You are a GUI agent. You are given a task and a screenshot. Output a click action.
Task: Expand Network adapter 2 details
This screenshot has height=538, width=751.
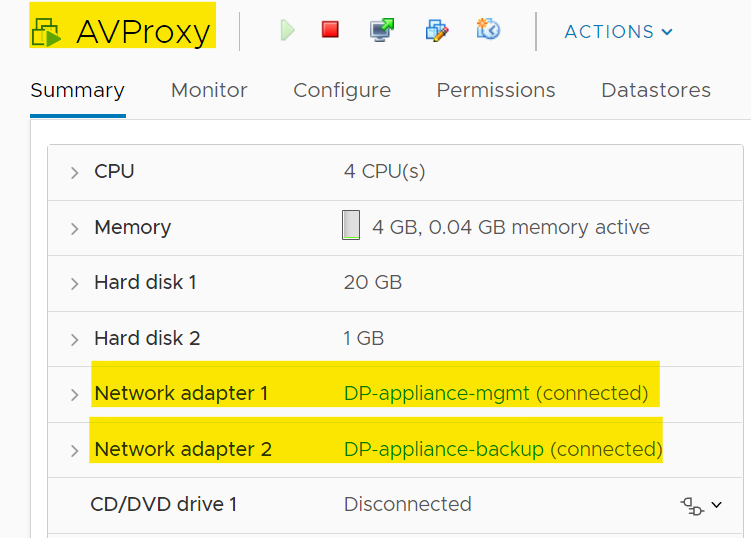coord(75,451)
